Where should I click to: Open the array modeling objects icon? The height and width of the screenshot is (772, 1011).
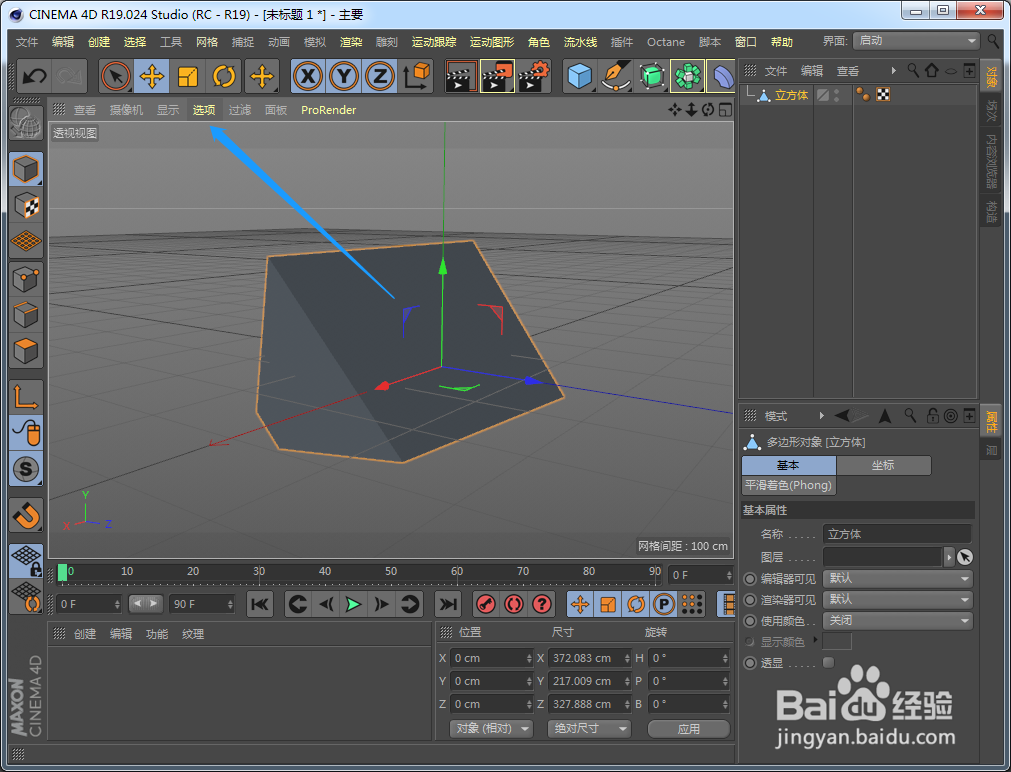pos(688,77)
